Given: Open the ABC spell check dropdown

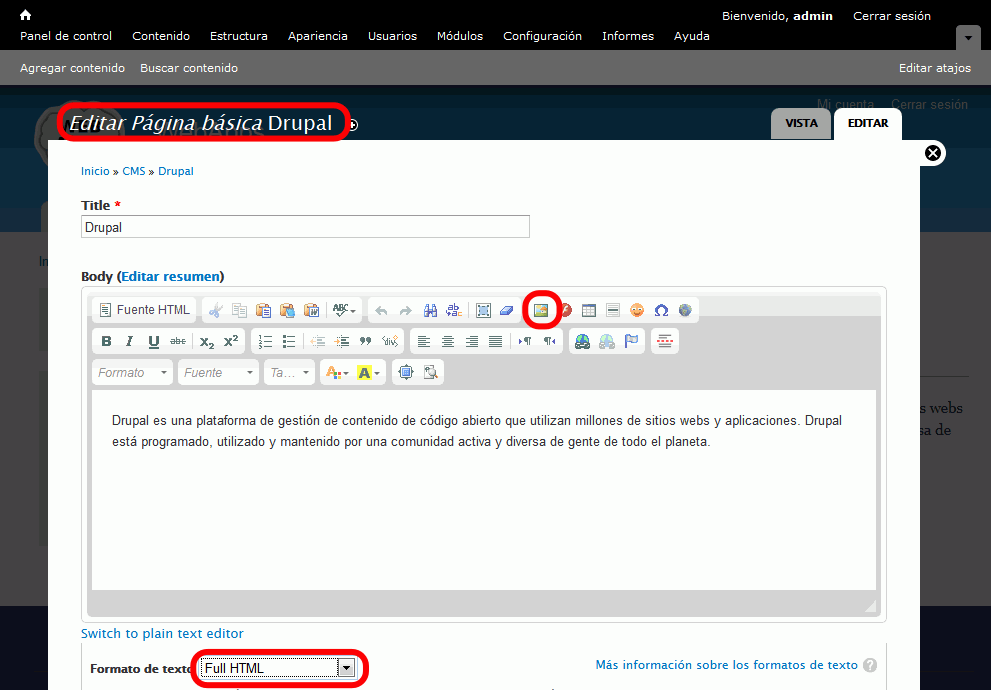Looking at the screenshot, I should click(344, 310).
